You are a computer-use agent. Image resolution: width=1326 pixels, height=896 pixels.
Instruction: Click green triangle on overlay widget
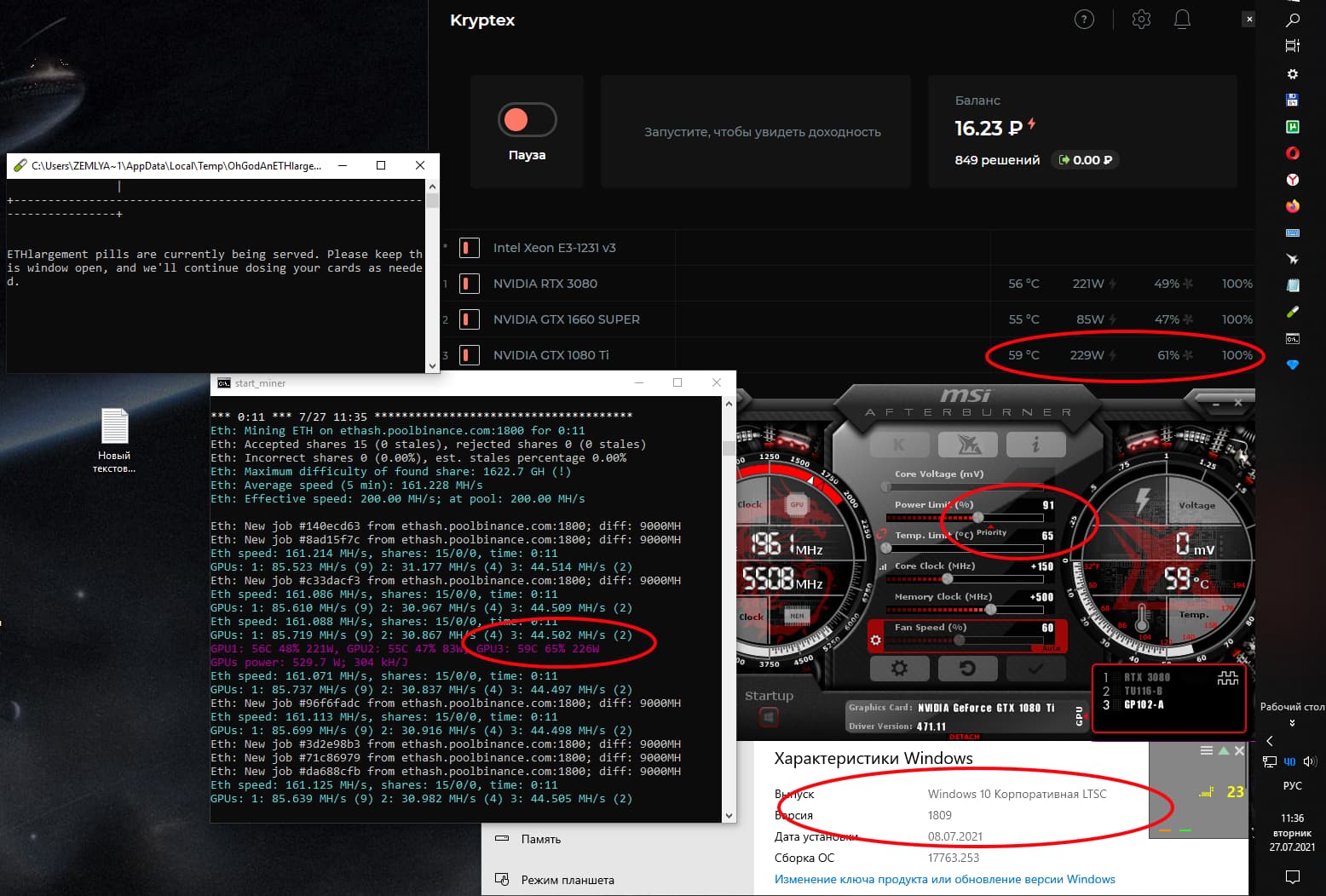click(1224, 750)
